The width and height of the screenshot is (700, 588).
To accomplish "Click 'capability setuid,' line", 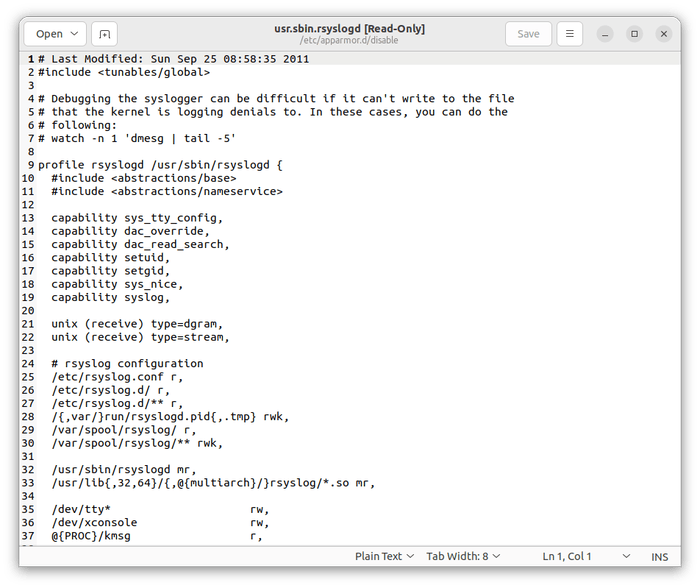I will (111, 258).
